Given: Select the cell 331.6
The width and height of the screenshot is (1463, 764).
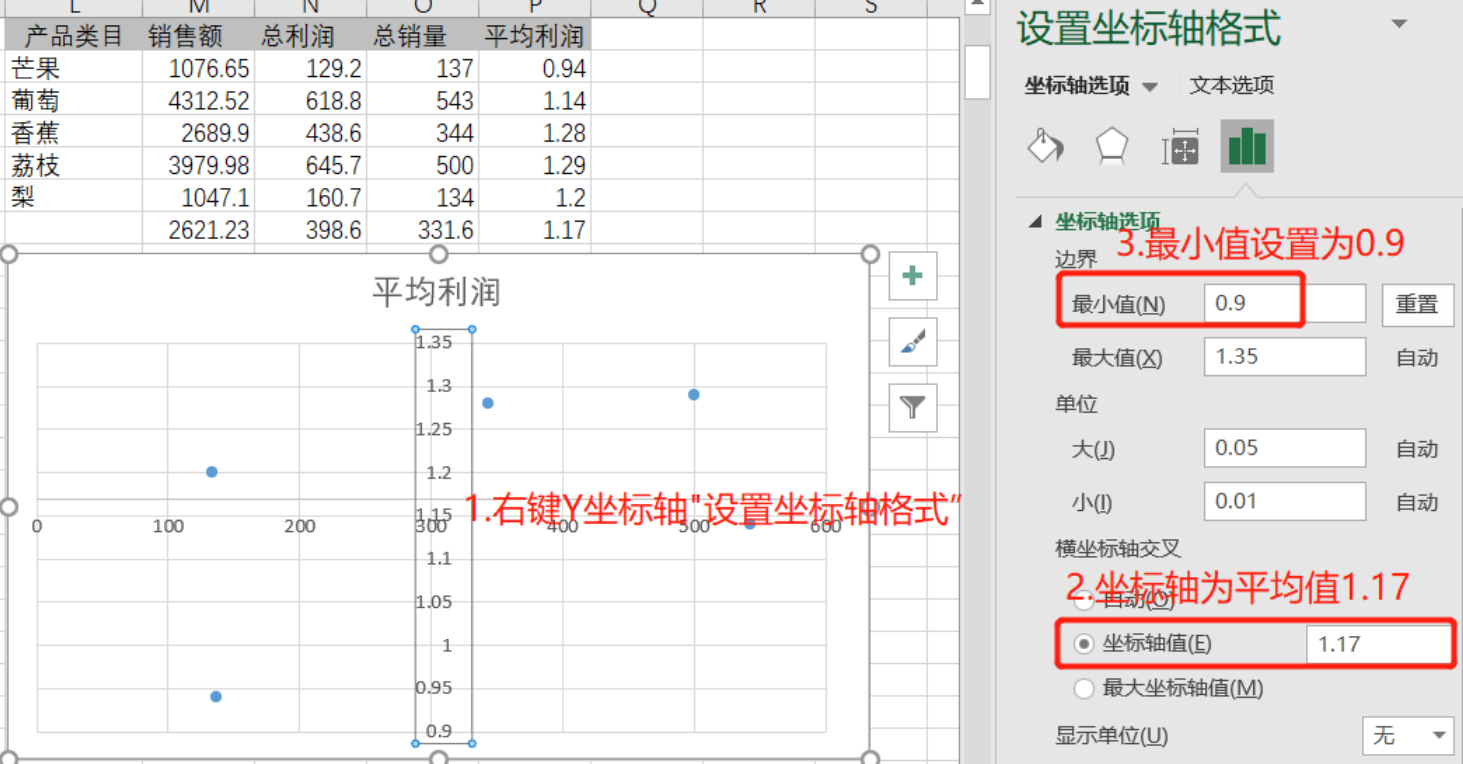Looking at the screenshot, I should 422,229.
